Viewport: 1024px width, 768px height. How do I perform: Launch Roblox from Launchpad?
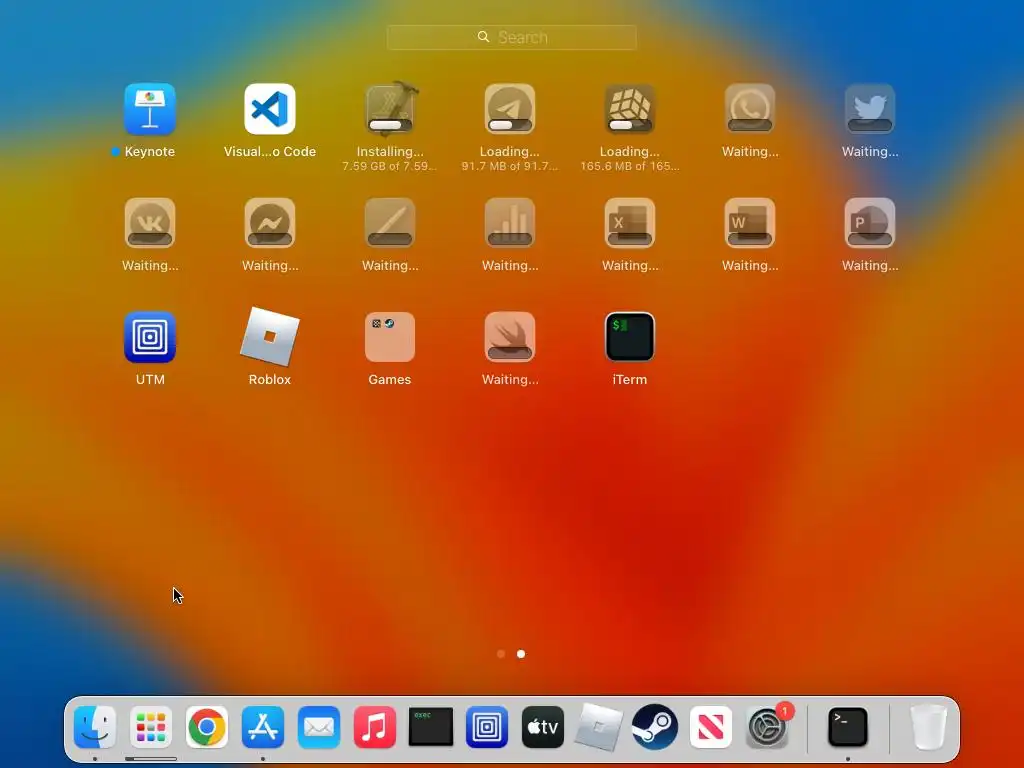(x=270, y=337)
